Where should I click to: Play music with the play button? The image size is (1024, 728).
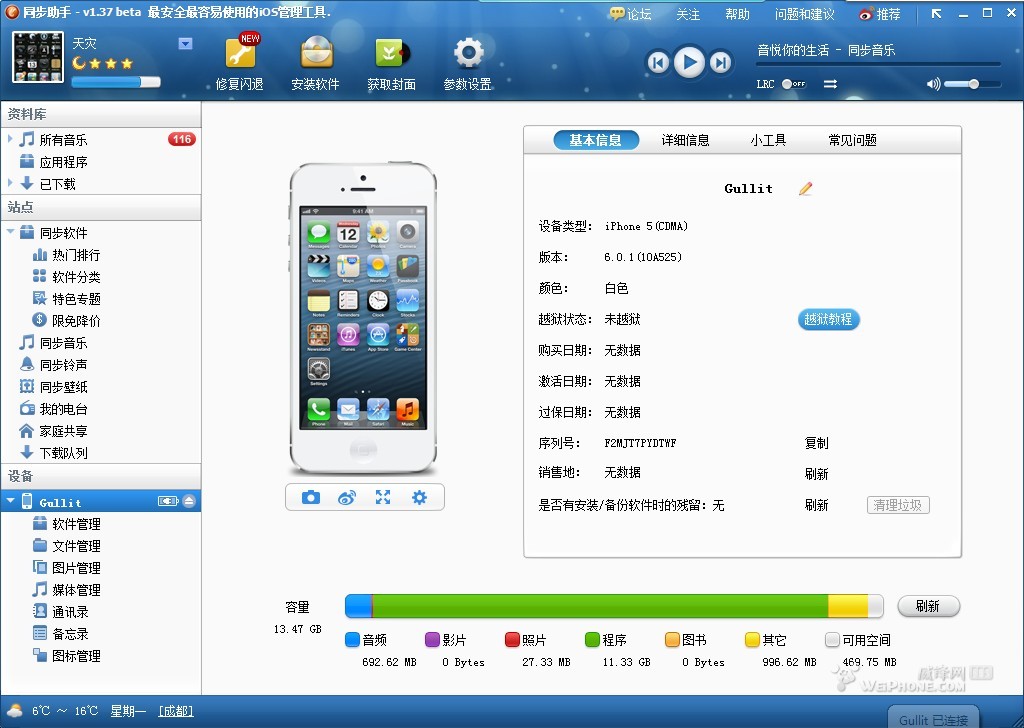point(689,63)
